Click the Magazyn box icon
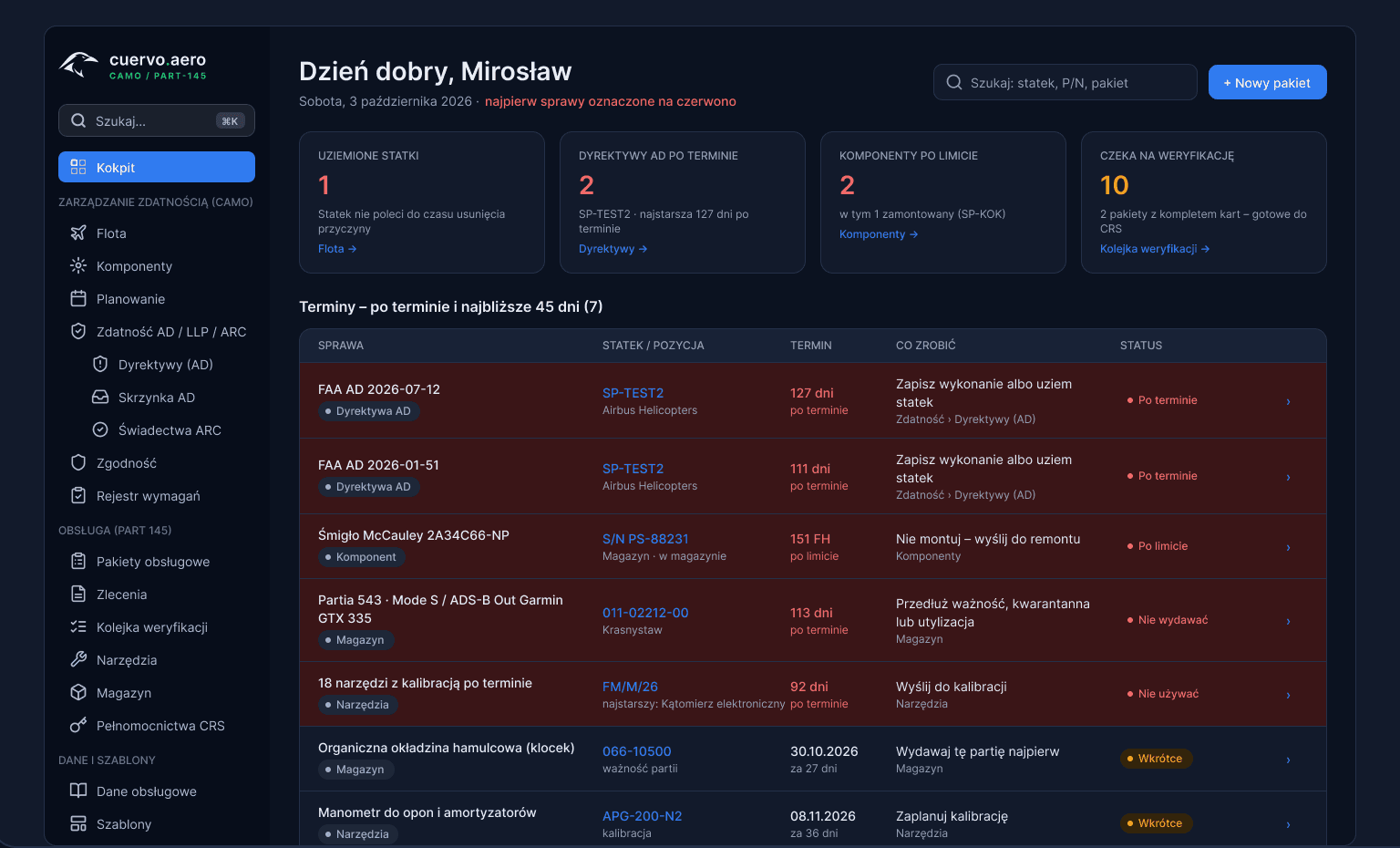Viewport: 1400px width, 848px height. point(78,693)
